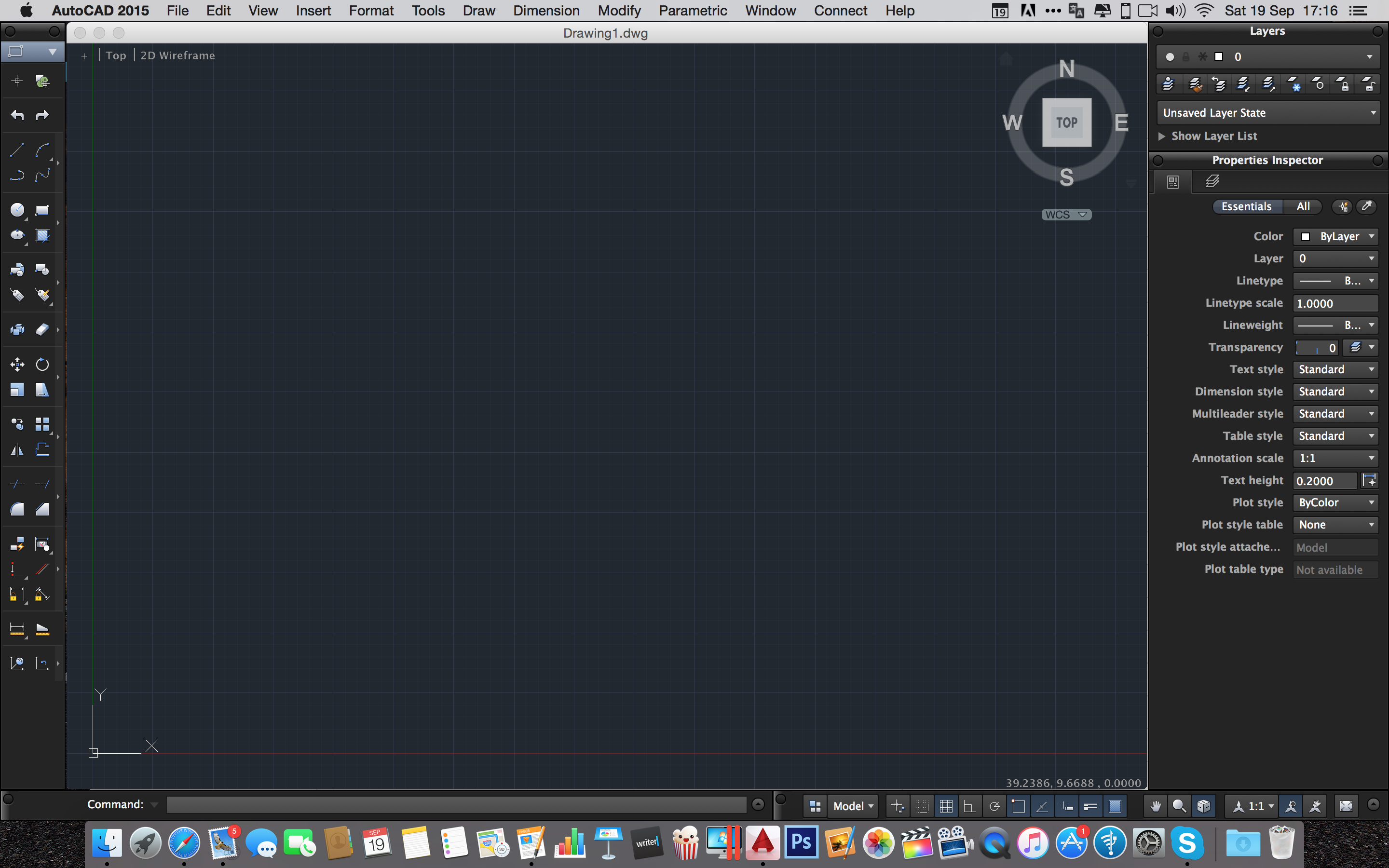
Task: Open the Plot style ByColor dropdown
Action: pyautogui.click(x=1335, y=502)
